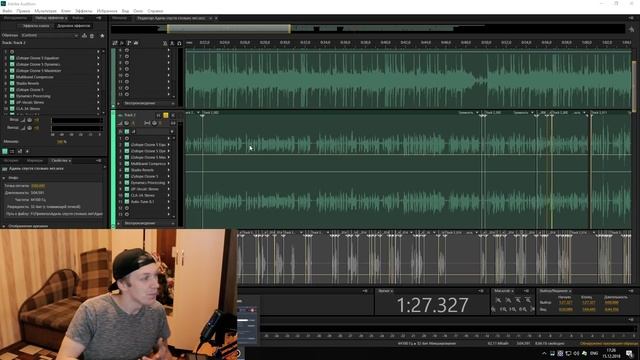Open arrow menu for Multiband Compressor rack slot

[98, 77]
